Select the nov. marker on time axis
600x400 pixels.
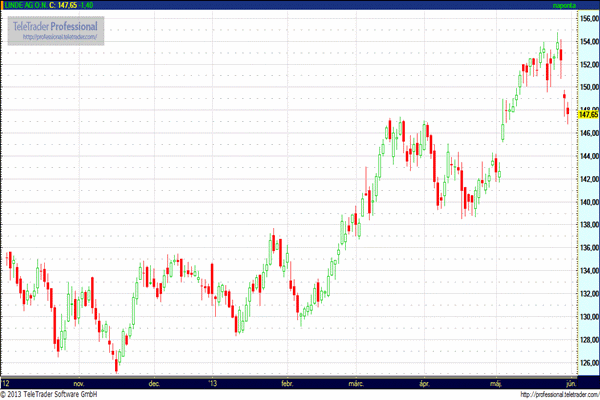(80, 383)
